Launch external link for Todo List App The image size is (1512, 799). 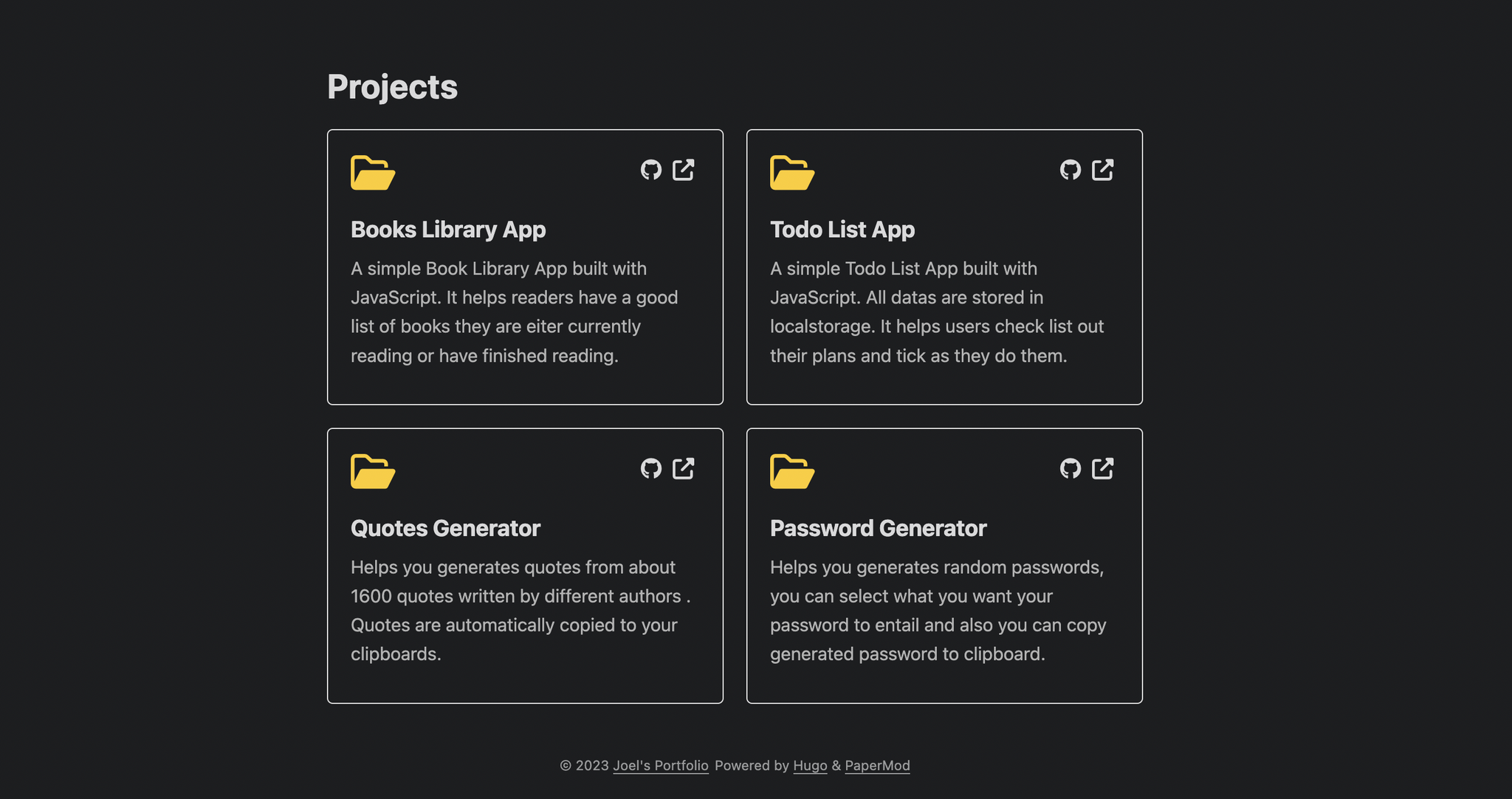coord(1103,170)
